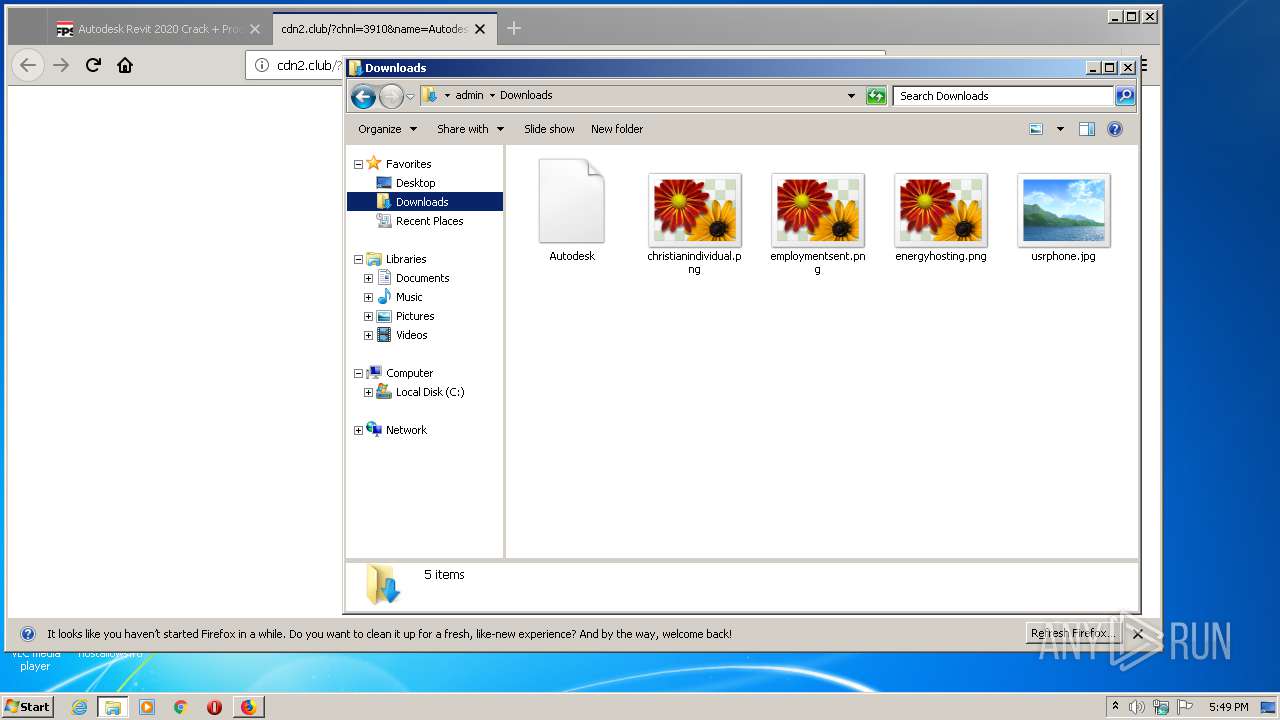Click the search magnifier icon in Explorer

[1125, 96]
